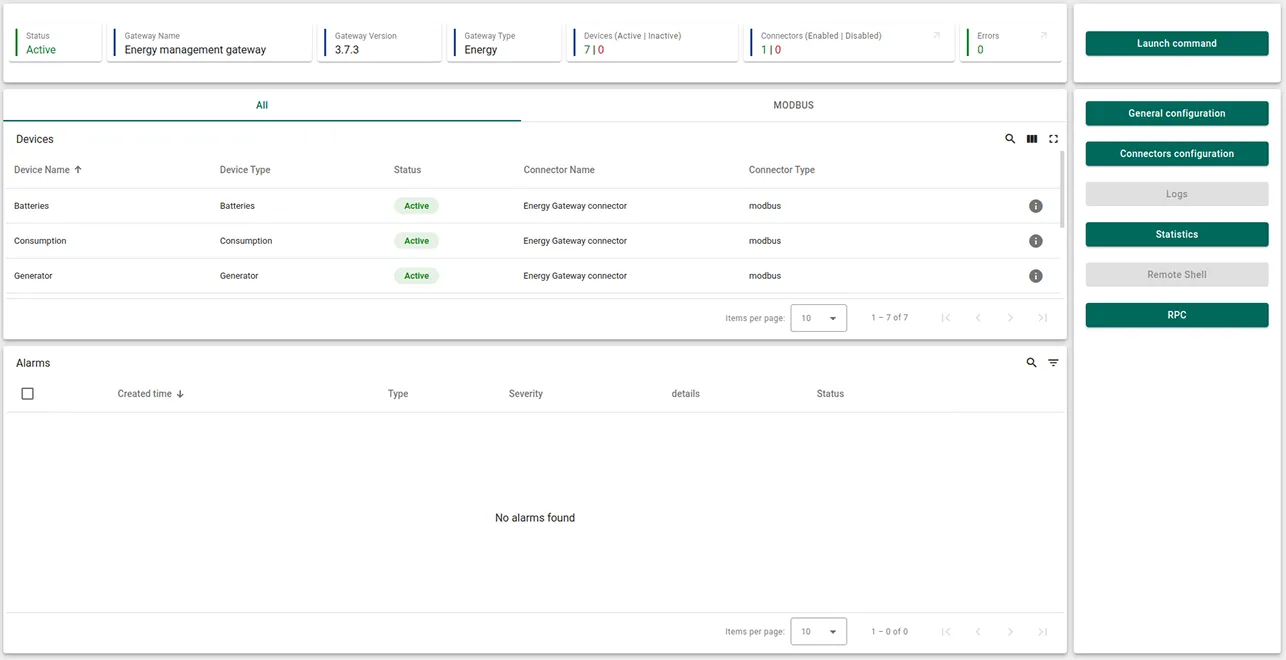1286x660 pixels.
Task: Open the Alarms filter icon
Action: (x=1053, y=363)
